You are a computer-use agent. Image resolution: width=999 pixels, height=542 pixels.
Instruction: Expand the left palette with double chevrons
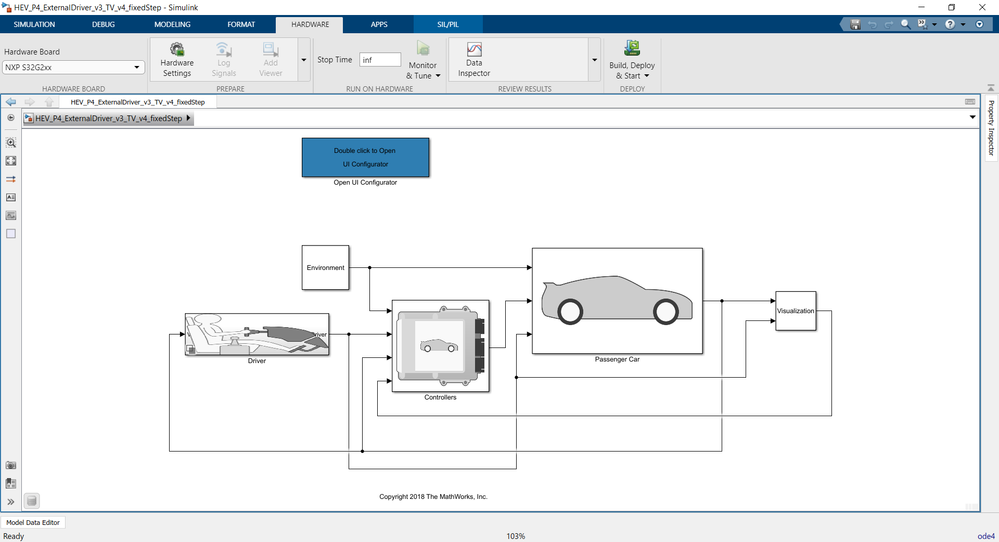tap(11, 502)
